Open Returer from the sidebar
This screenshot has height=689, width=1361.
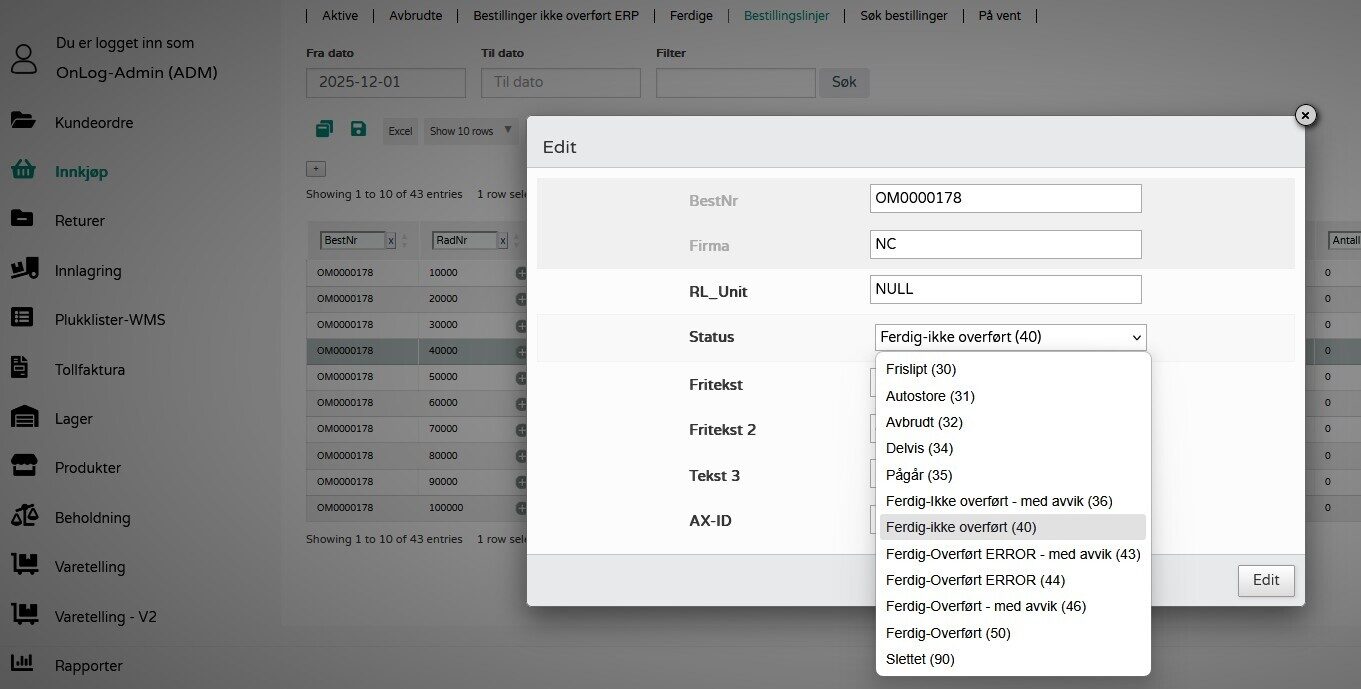tap(79, 221)
